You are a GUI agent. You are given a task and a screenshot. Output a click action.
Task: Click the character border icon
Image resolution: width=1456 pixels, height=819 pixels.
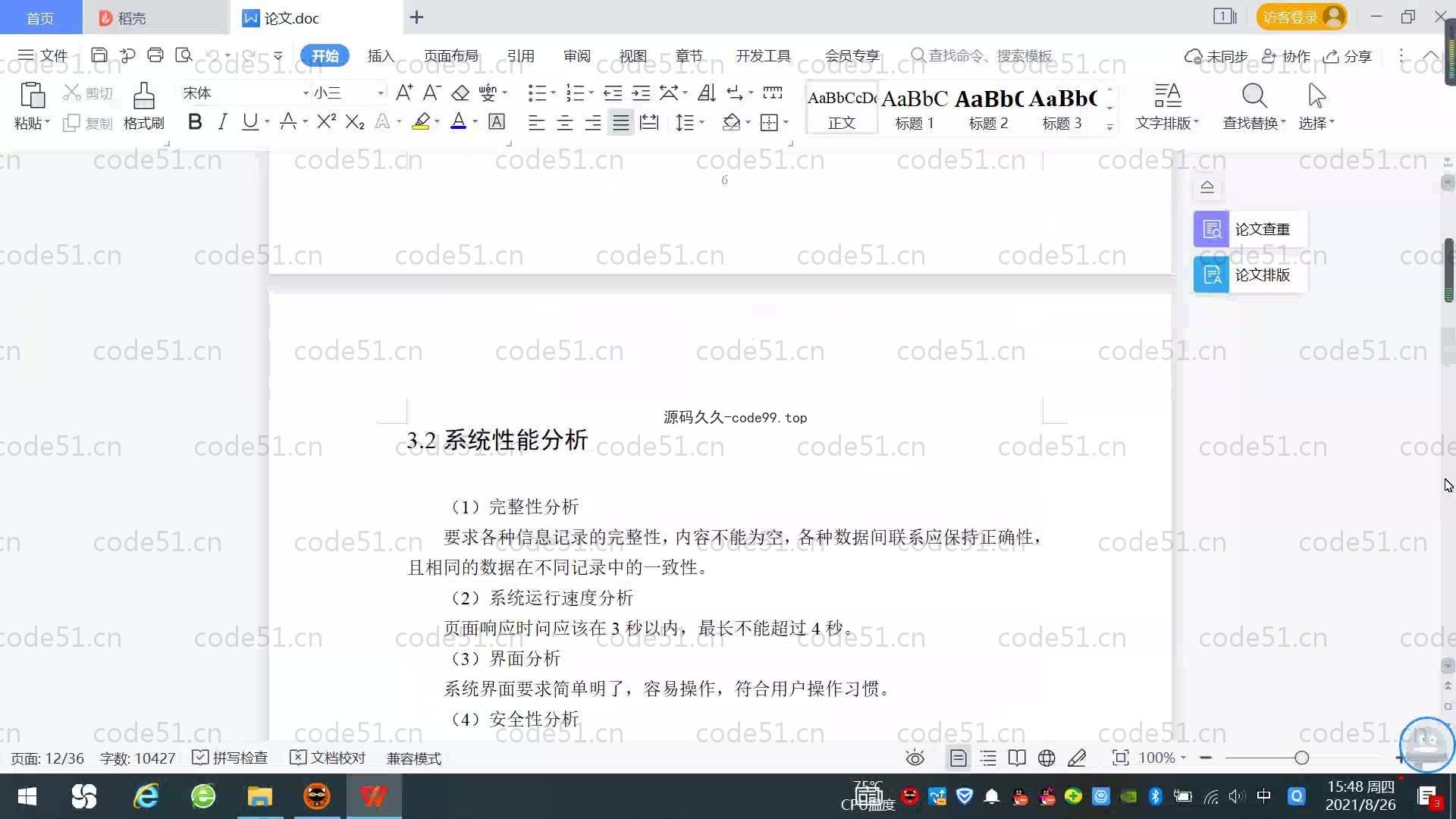pos(497,121)
